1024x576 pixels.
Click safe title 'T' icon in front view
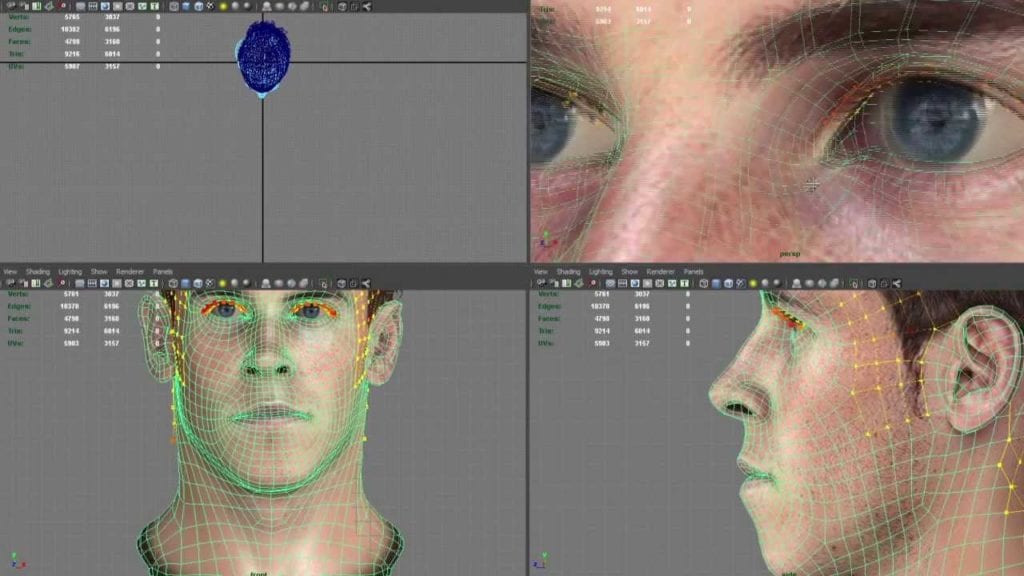(151, 284)
